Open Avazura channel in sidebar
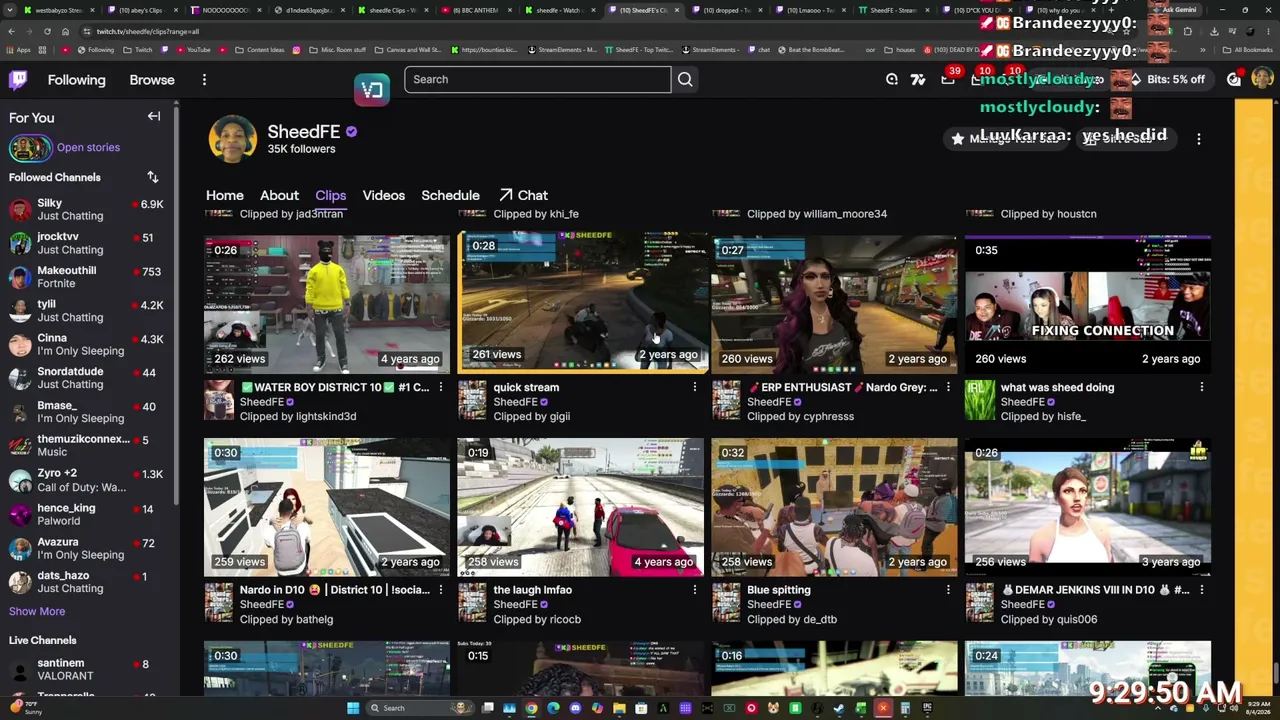This screenshot has width=1280, height=720. click(x=90, y=548)
